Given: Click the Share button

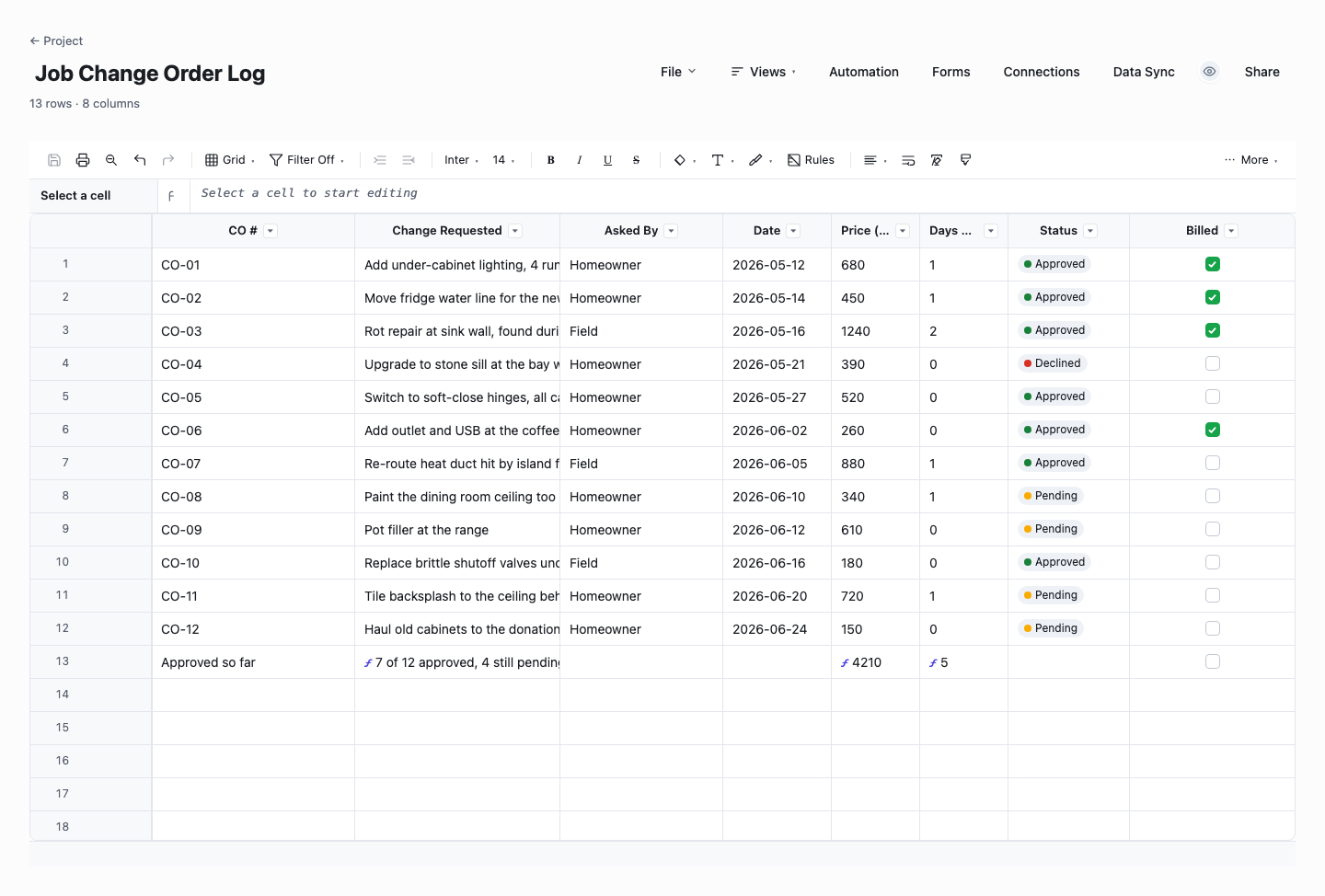Looking at the screenshot, I should pos(1262,72).
